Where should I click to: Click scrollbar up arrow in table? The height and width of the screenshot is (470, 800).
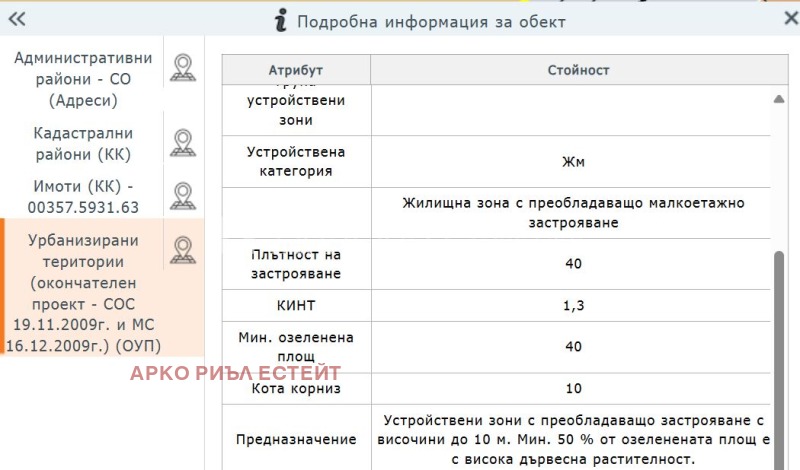[779, 100]
